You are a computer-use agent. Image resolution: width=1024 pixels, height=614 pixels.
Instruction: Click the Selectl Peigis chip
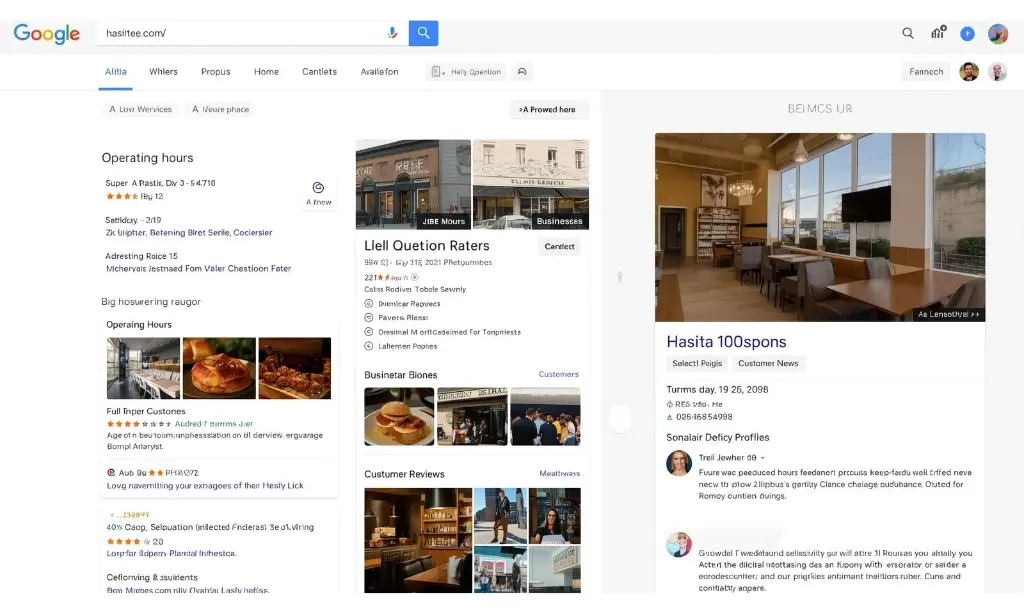pos(697,363)
